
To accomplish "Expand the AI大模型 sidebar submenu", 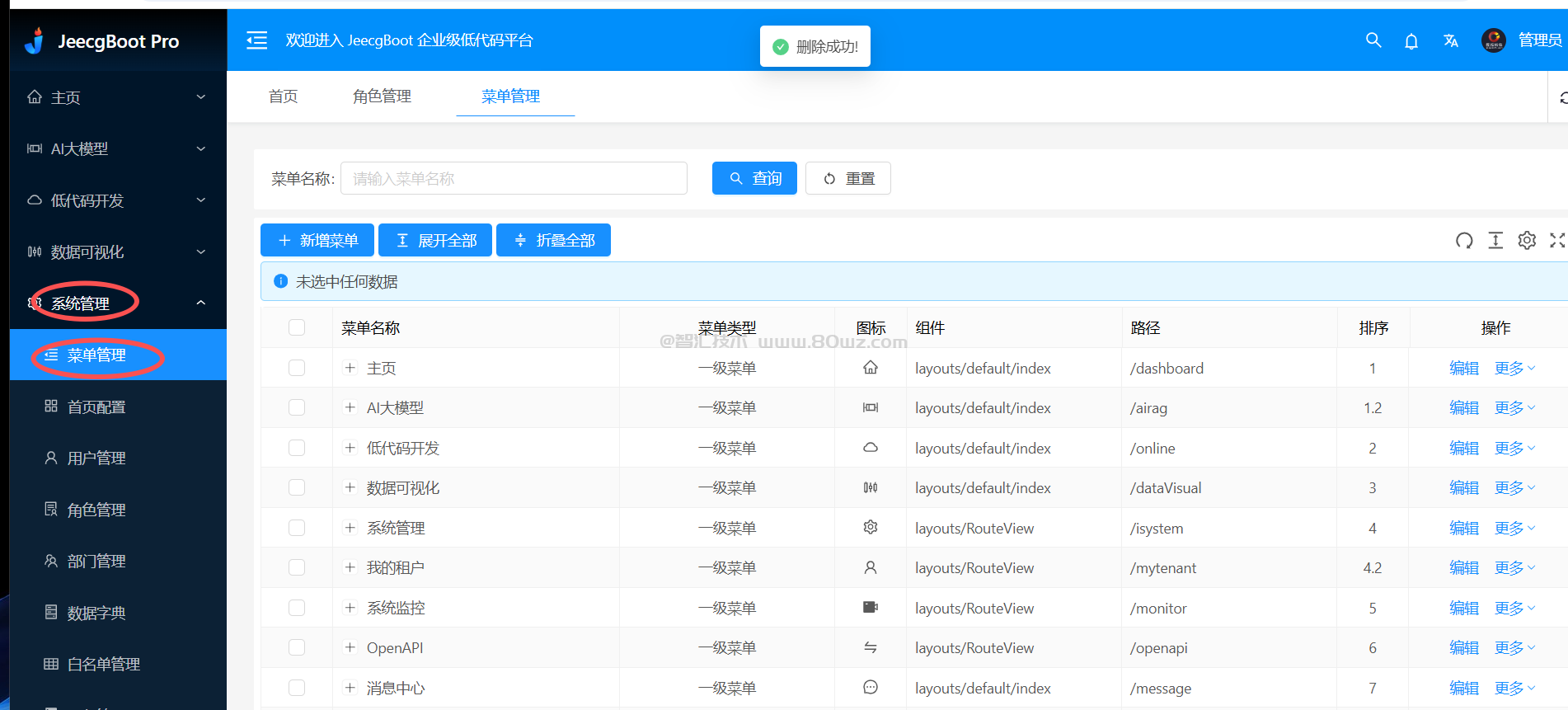I will point(118,148).
